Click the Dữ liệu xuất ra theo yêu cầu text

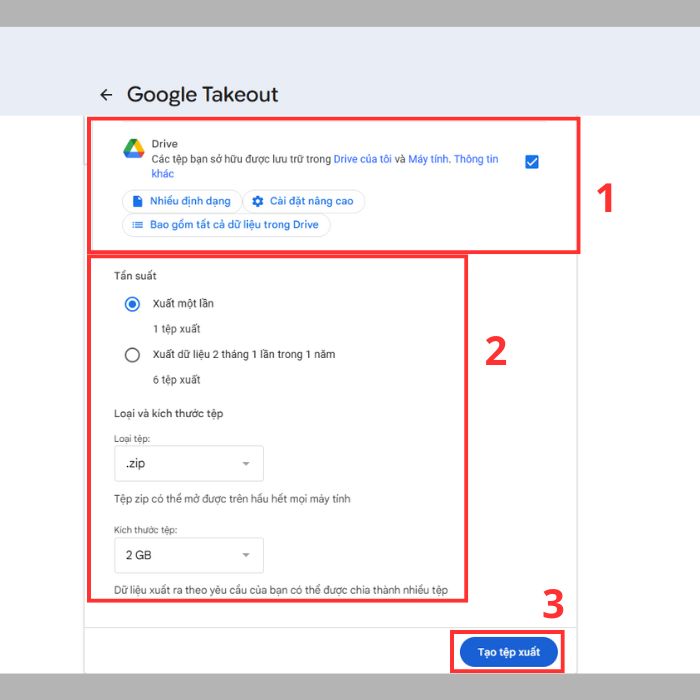(281, 590)
